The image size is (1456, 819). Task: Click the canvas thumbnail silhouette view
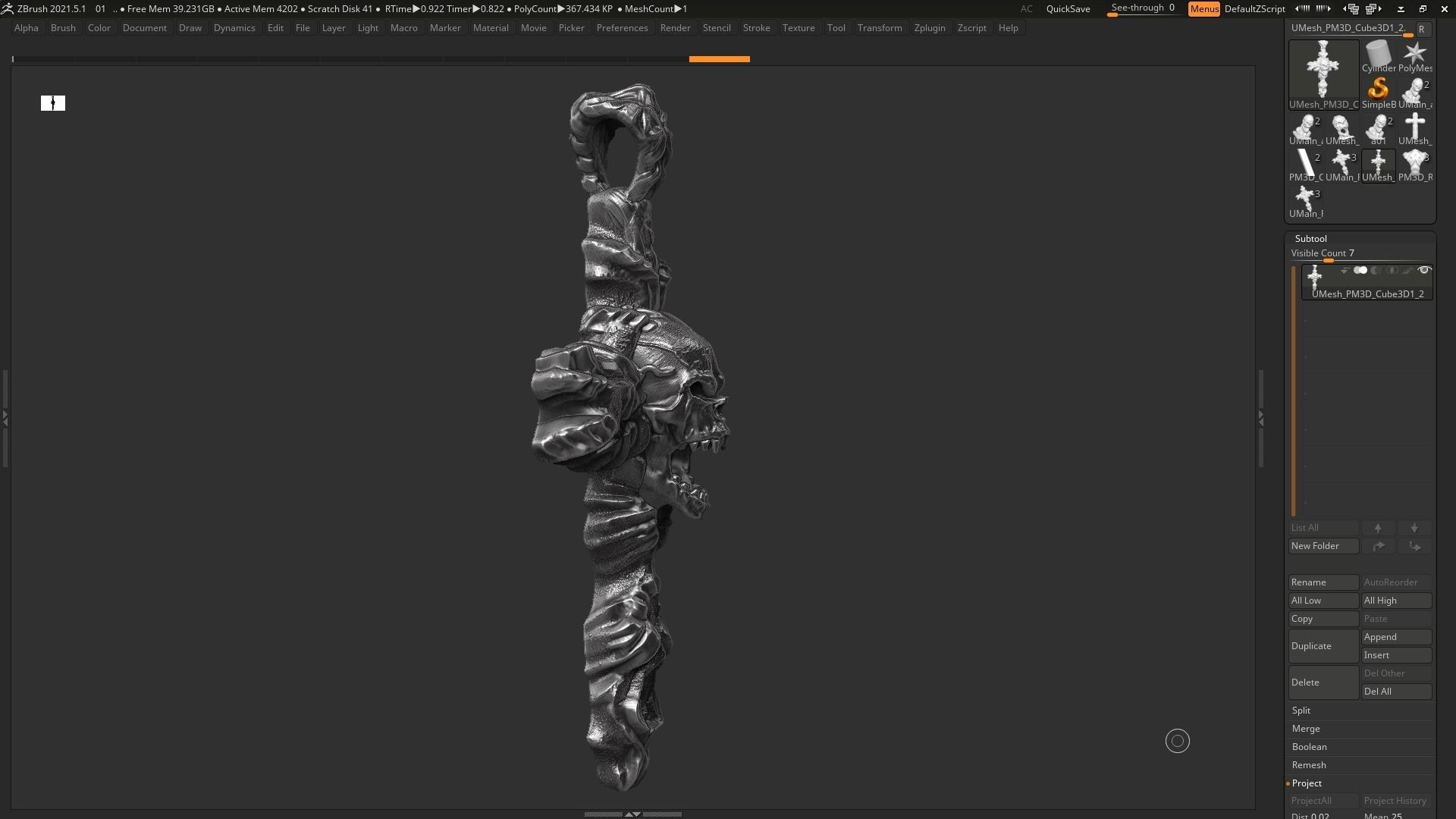(53, 102)
